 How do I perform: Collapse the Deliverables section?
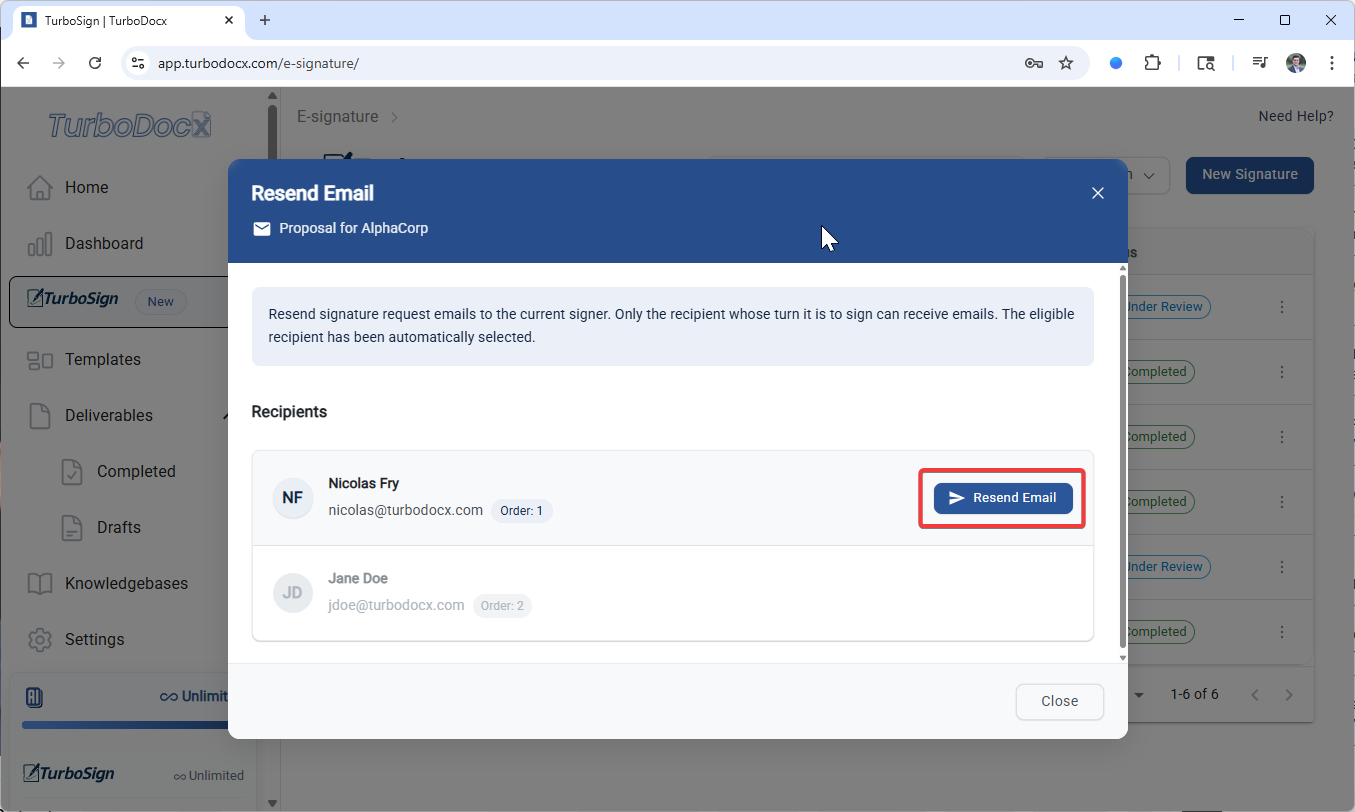pos(227,415)
